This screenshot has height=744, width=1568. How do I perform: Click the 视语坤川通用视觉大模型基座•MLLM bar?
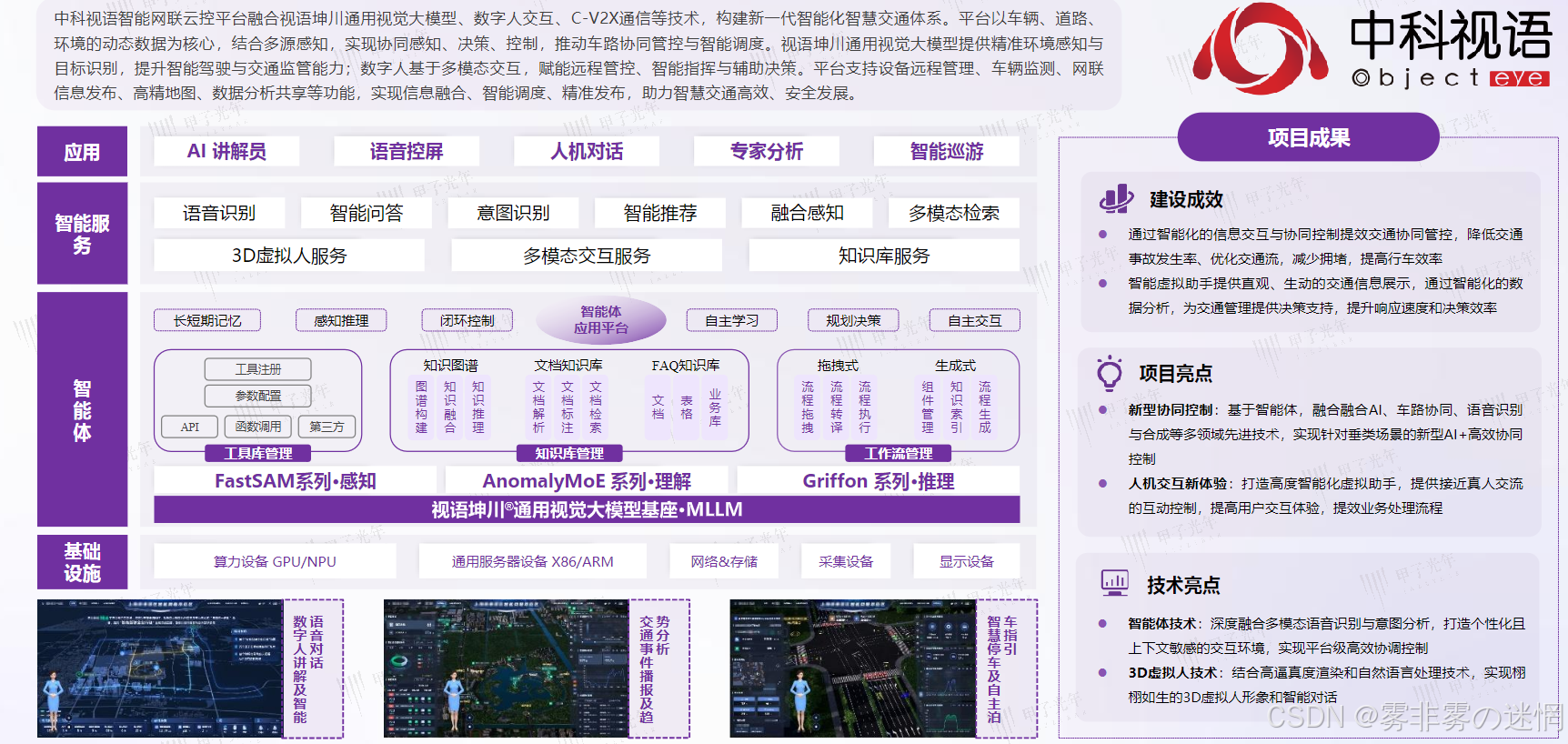587,509
